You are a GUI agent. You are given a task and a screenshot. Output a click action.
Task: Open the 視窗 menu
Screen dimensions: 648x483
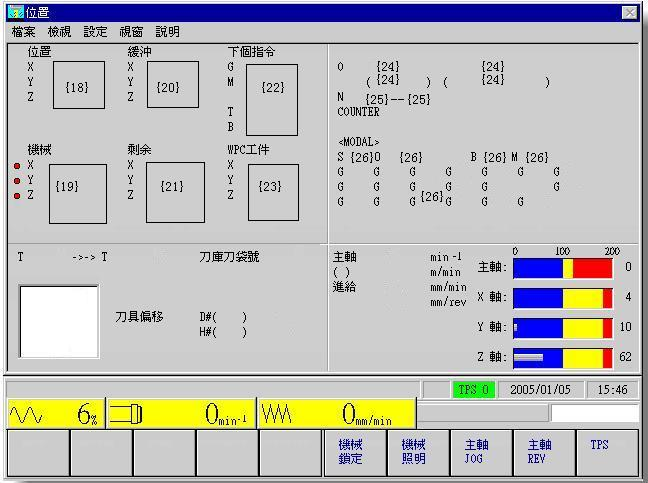pyautogui.click(x=131, y=32)
